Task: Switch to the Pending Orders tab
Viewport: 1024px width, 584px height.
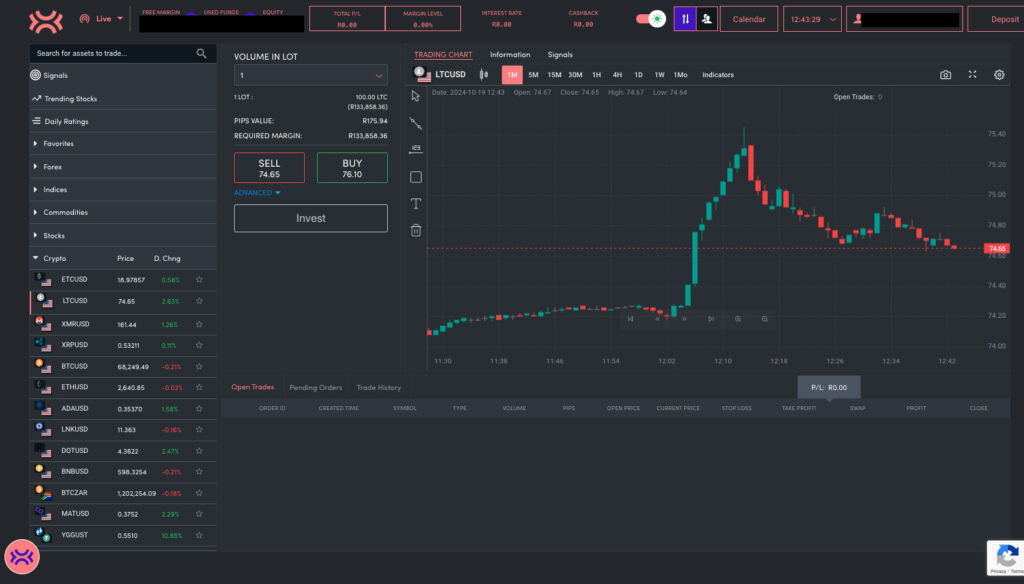Action: (316, 387)
